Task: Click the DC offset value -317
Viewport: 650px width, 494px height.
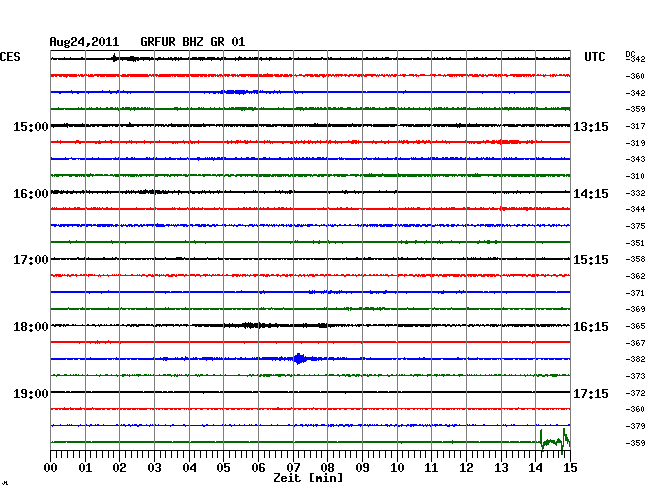Action: click(635, 126)
